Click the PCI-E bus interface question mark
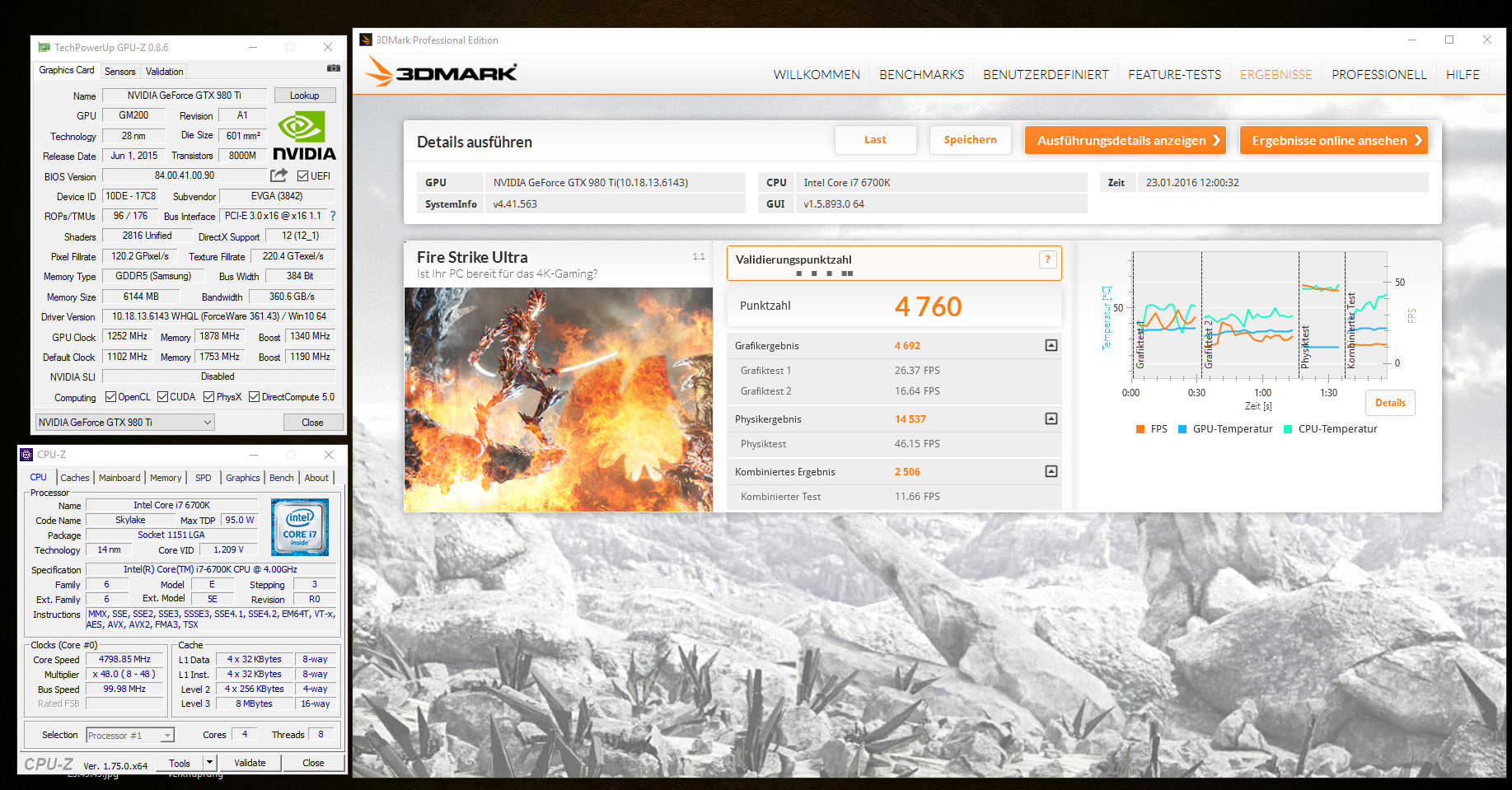 (333, 216)
